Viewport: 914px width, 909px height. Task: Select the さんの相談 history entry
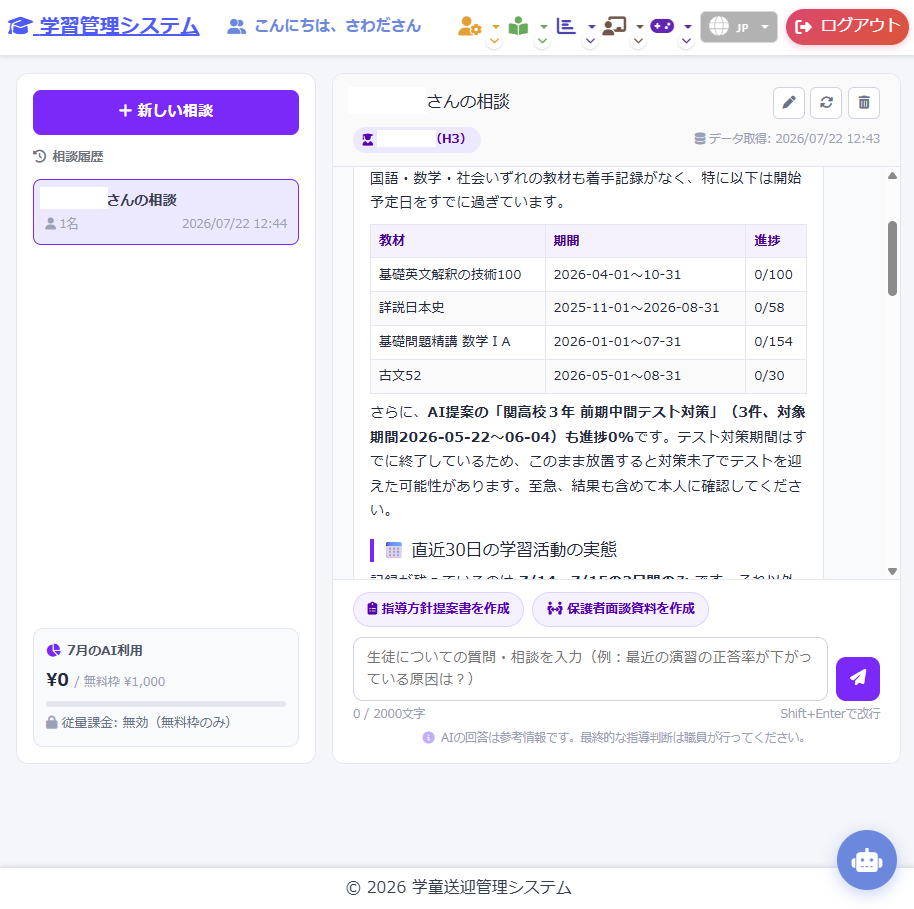click(x=166, y=212)
